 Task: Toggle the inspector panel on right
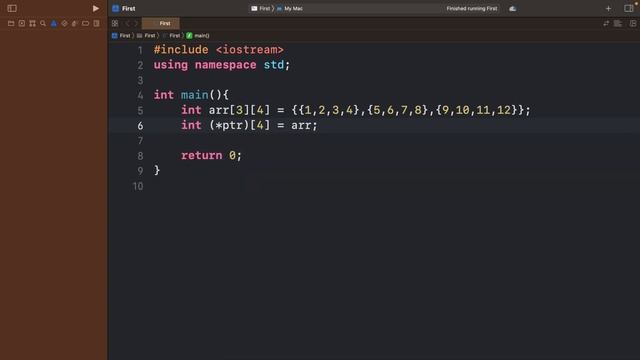coord(629,8)
